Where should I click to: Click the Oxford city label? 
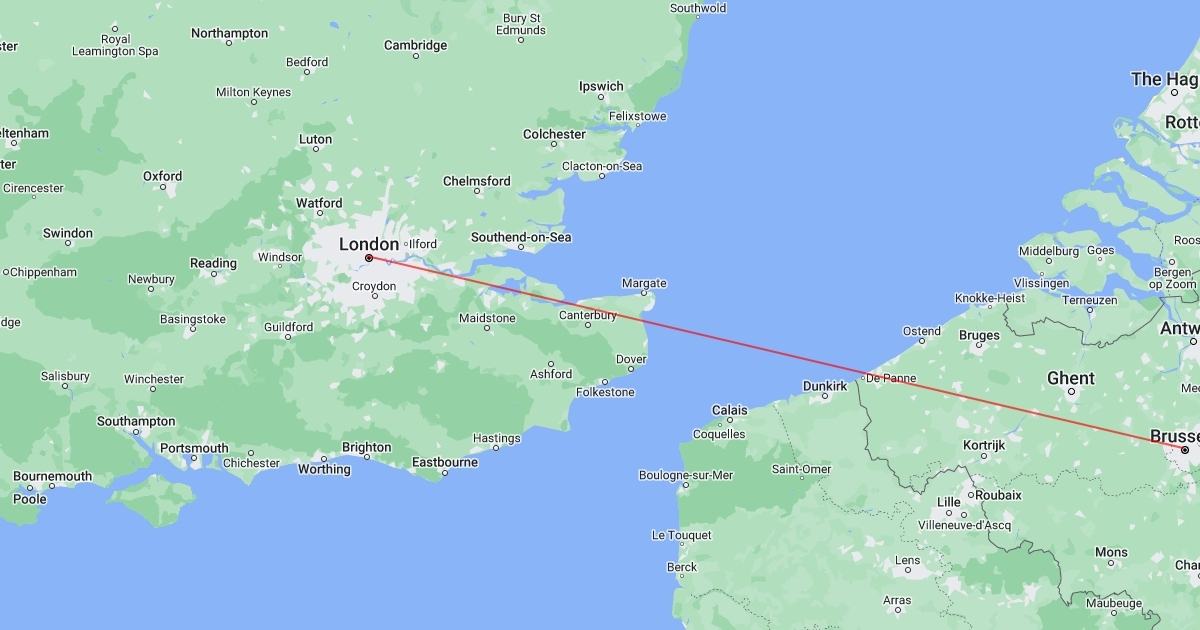[x=162, y=176]
